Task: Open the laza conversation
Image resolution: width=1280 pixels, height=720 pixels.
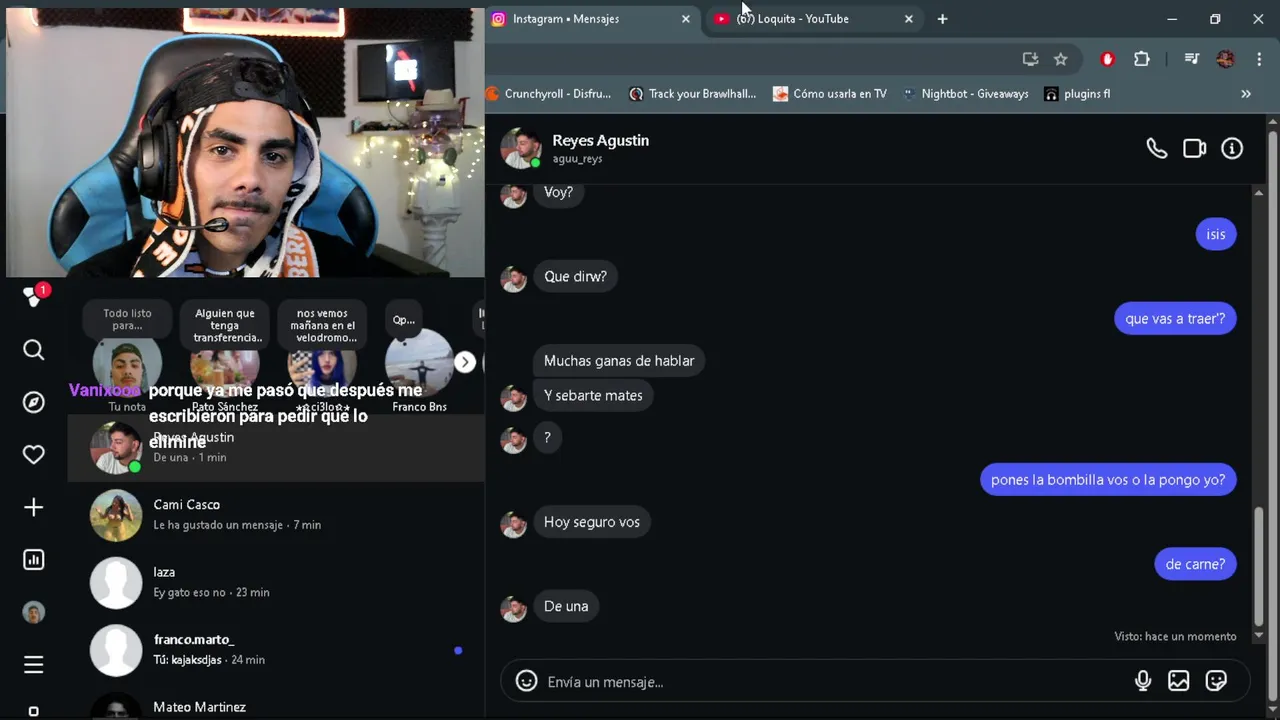Action: [276, 582]
